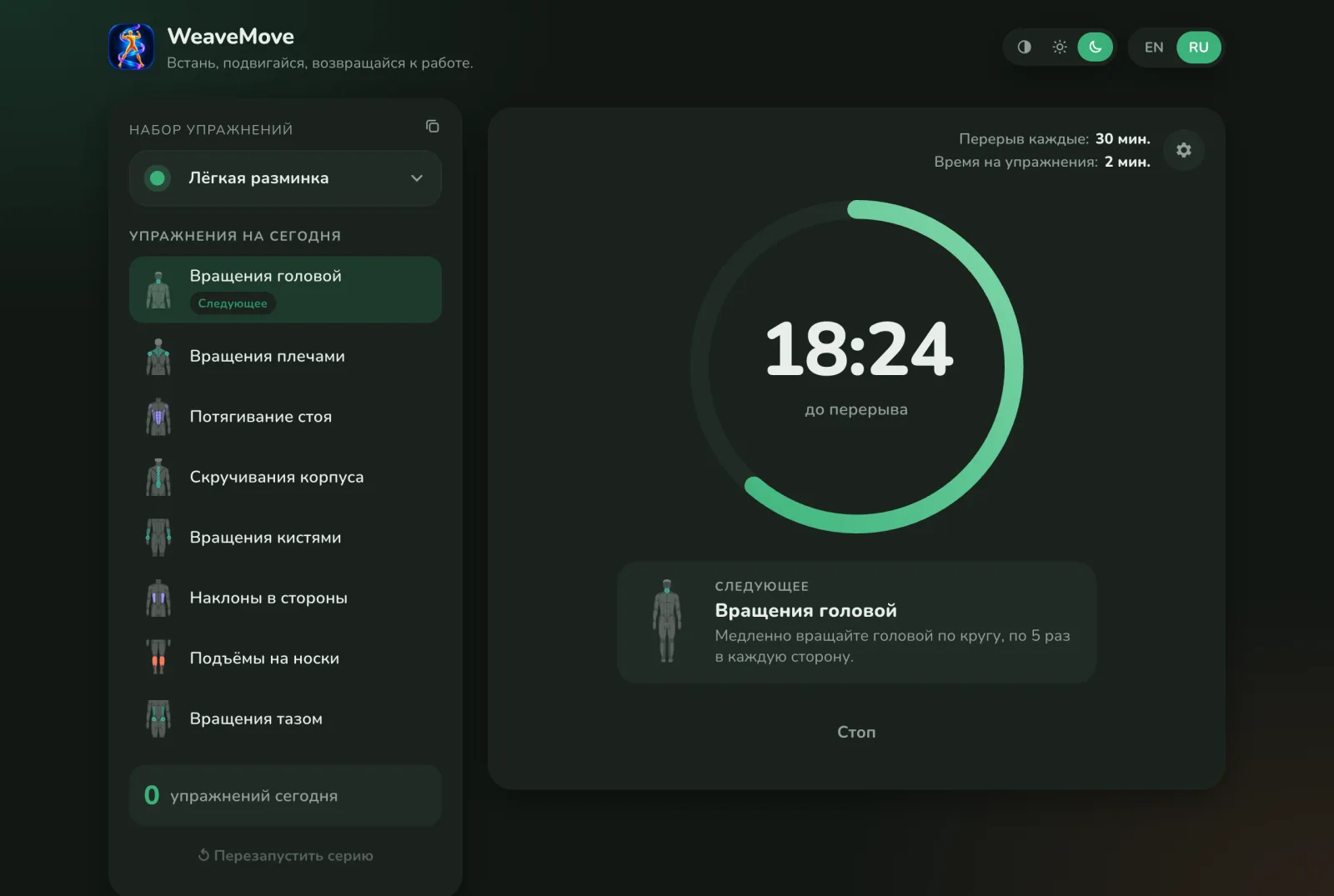This screenshot has height=896, width=1334.
Task: Select Вращения головой in the sidebar exercise list
Action: pos(285,289)
